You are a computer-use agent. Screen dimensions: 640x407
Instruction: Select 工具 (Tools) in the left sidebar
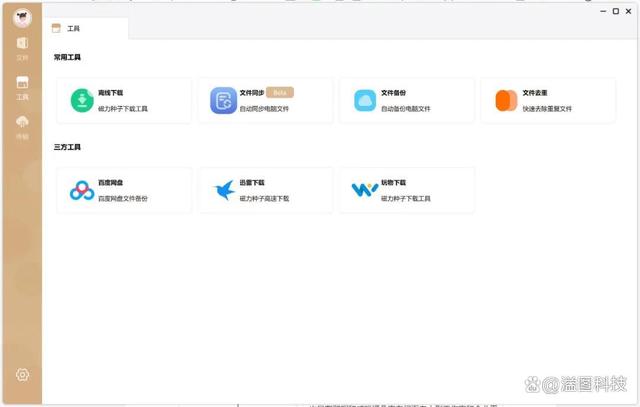(x=22, y=88)
